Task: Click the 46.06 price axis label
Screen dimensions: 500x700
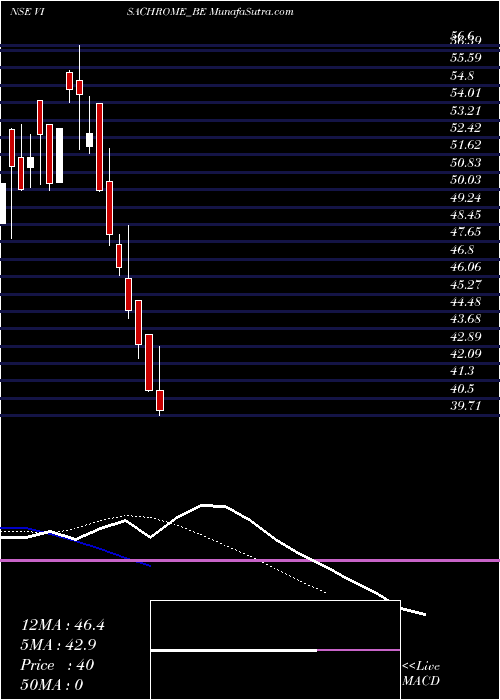Action: point(465,267)
